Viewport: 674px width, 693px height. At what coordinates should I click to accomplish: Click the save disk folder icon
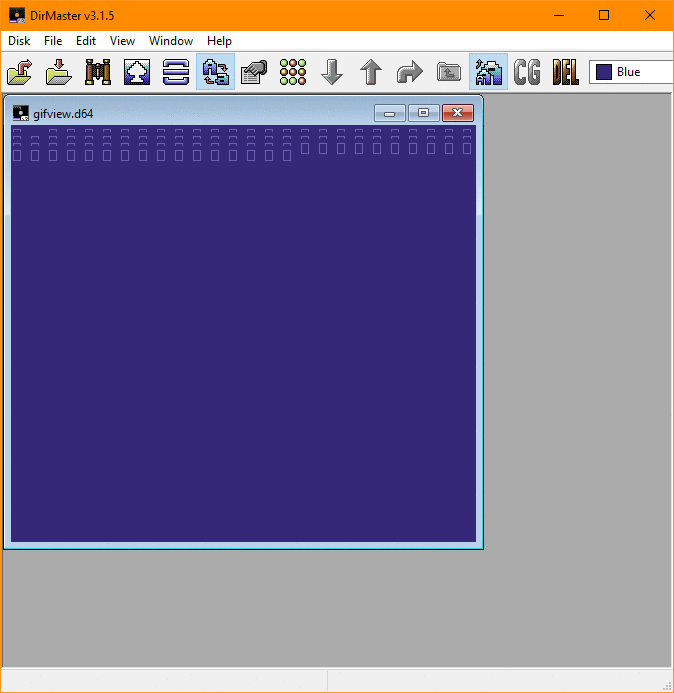click(59, 72)
